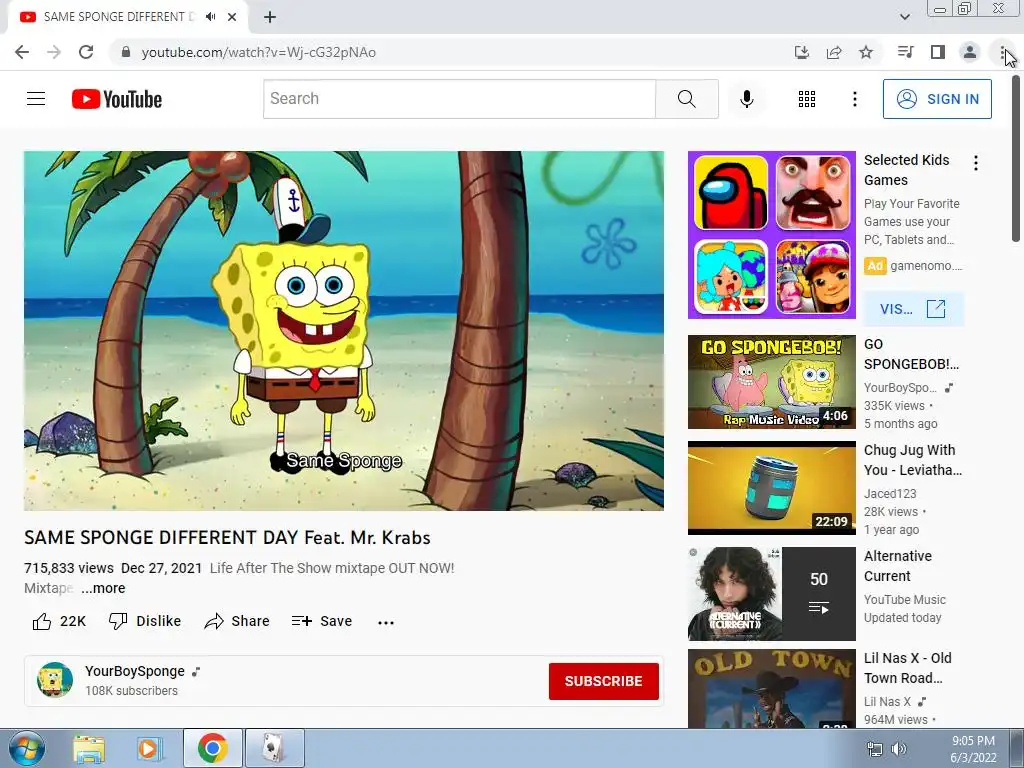Viewport: 1024px width, 768px height.
Task: Click the video player to pause
Action: [344, 330]
